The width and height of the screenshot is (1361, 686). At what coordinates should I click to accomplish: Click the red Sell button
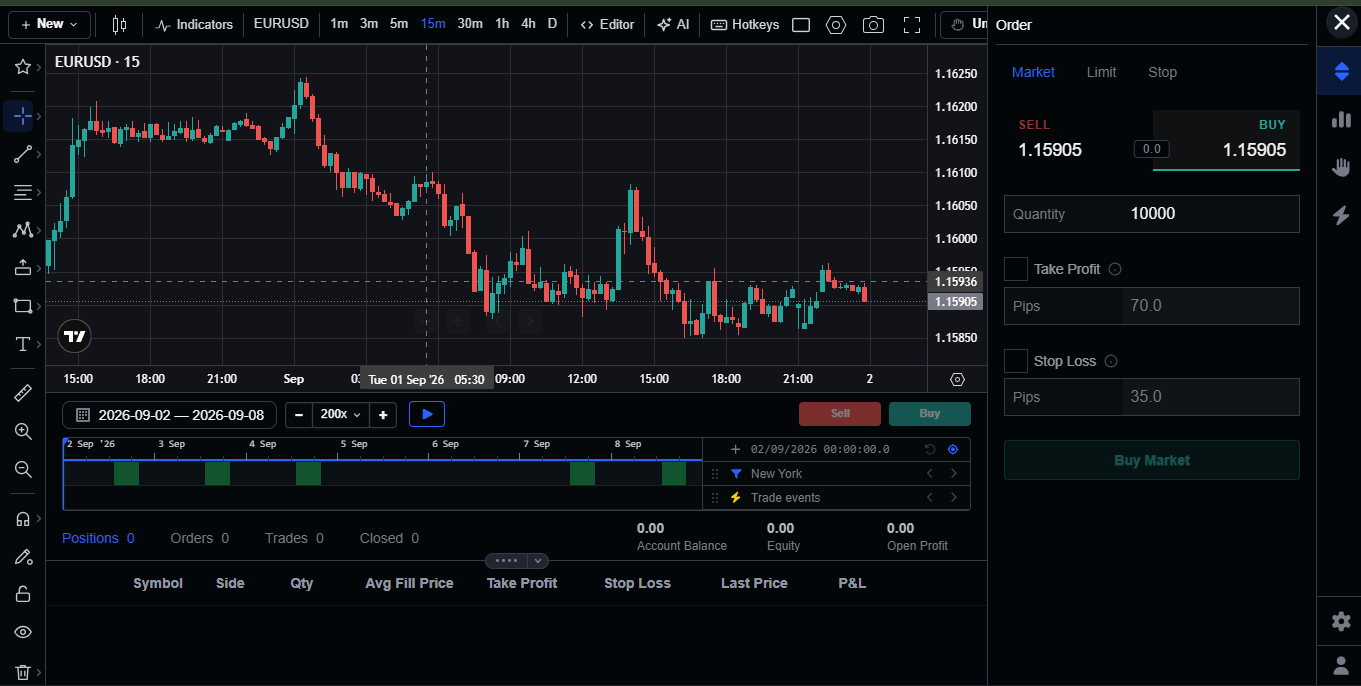(x=840, y=414)
